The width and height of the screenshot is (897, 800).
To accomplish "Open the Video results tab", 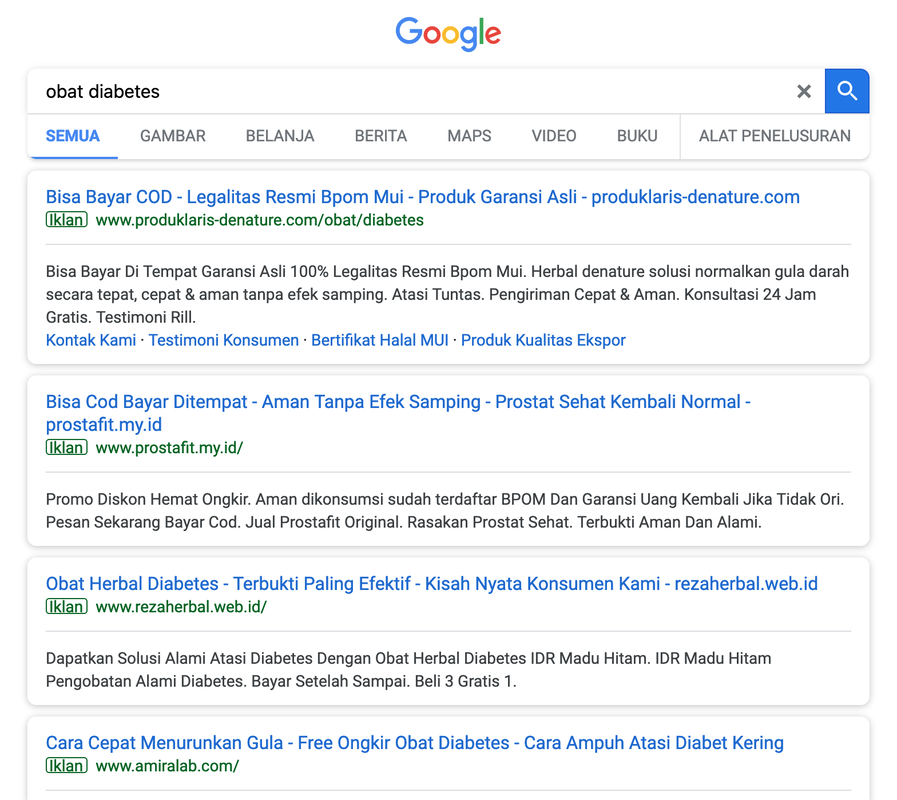I will coord(554,136).
